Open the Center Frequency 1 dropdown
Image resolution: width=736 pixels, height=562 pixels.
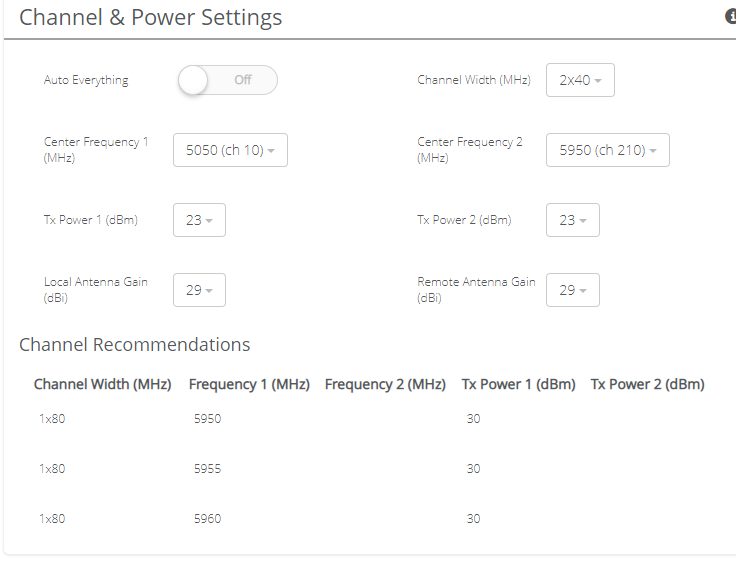click(x=230, y=150)
